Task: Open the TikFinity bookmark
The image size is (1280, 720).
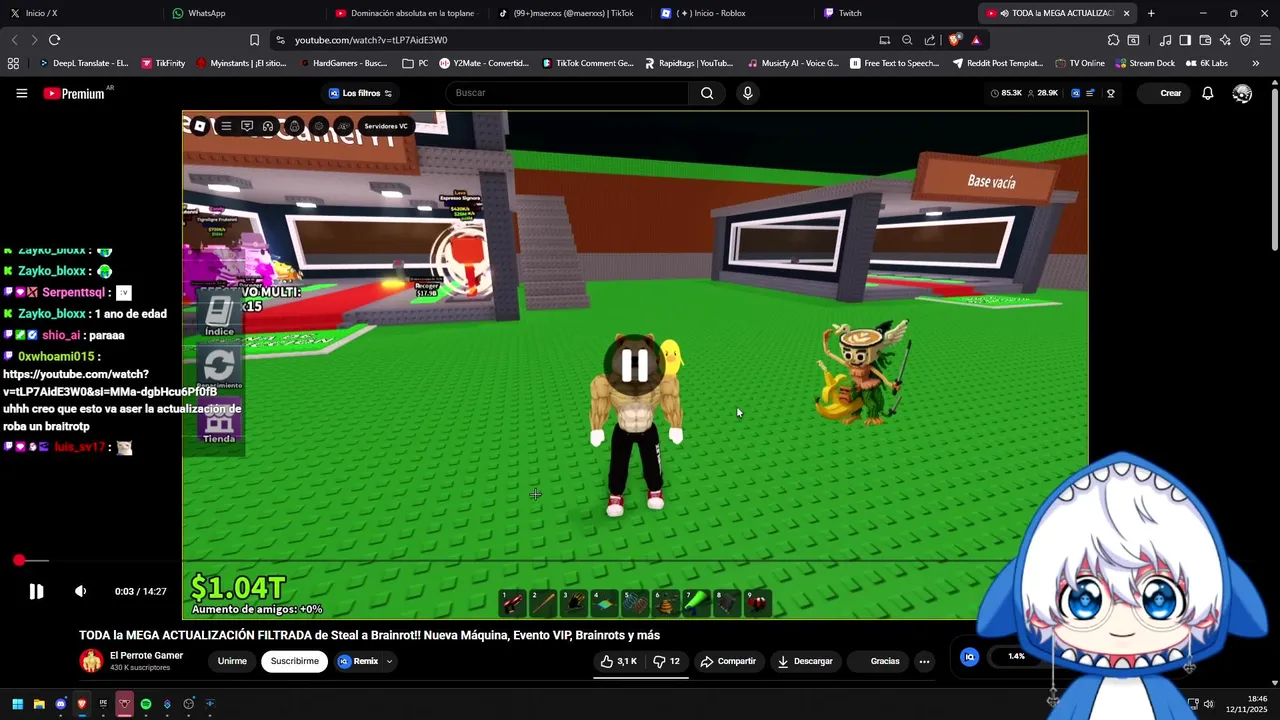Action: tap(163, 63)
